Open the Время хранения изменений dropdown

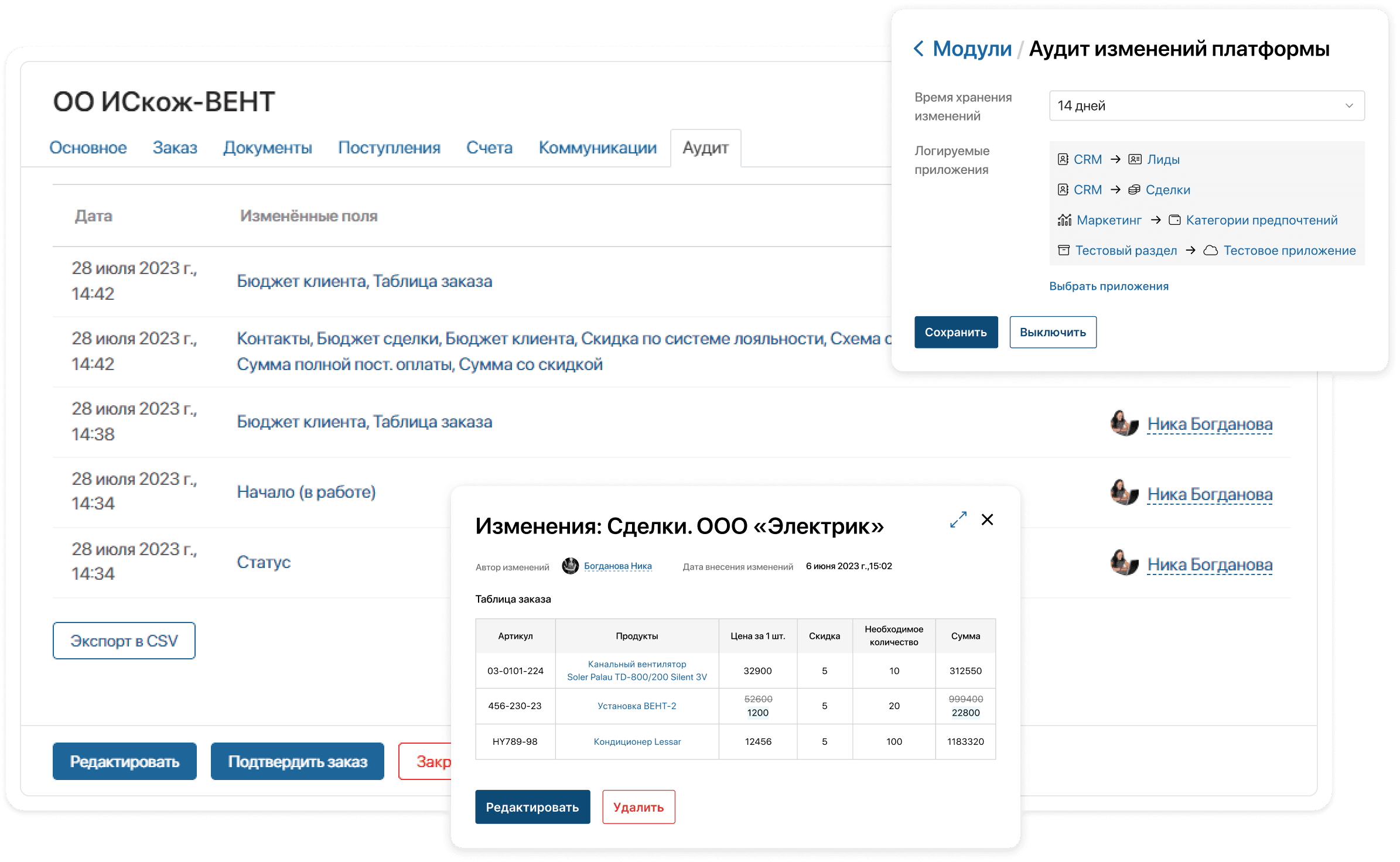(x=1204, y=104)
